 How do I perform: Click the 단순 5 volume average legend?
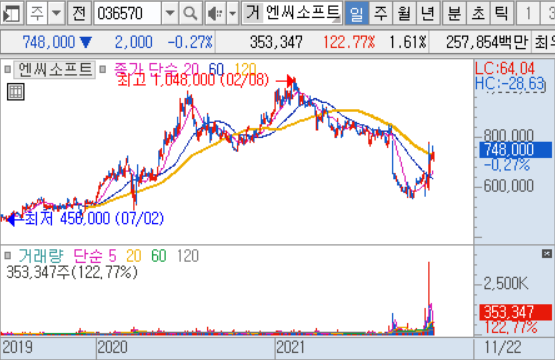click(95, 256)
